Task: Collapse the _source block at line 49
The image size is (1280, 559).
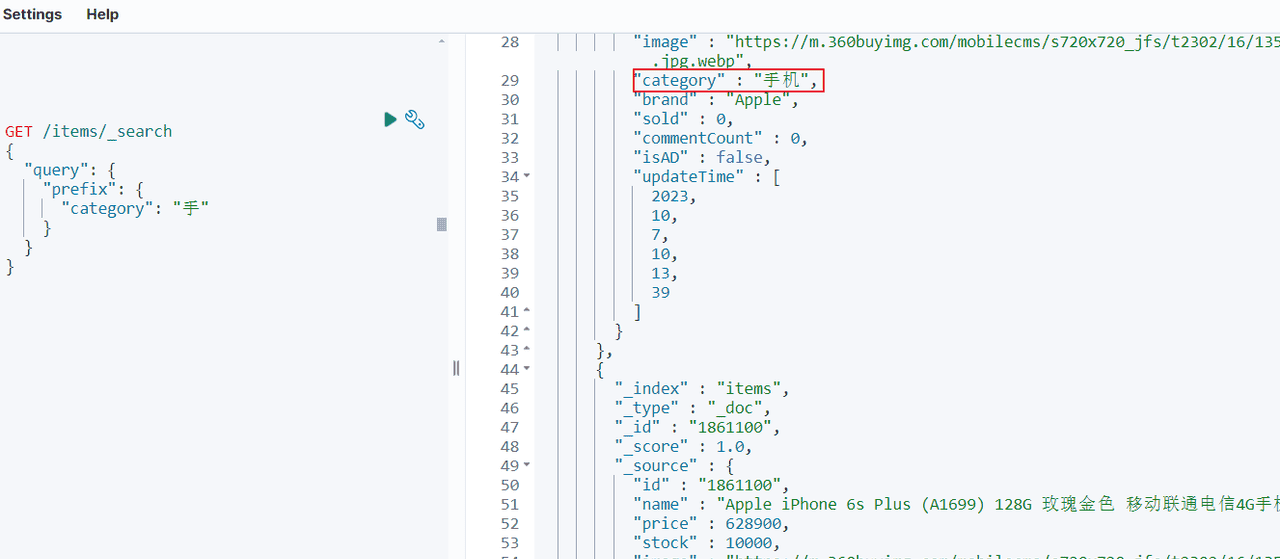Action: (x=527, y=466)
